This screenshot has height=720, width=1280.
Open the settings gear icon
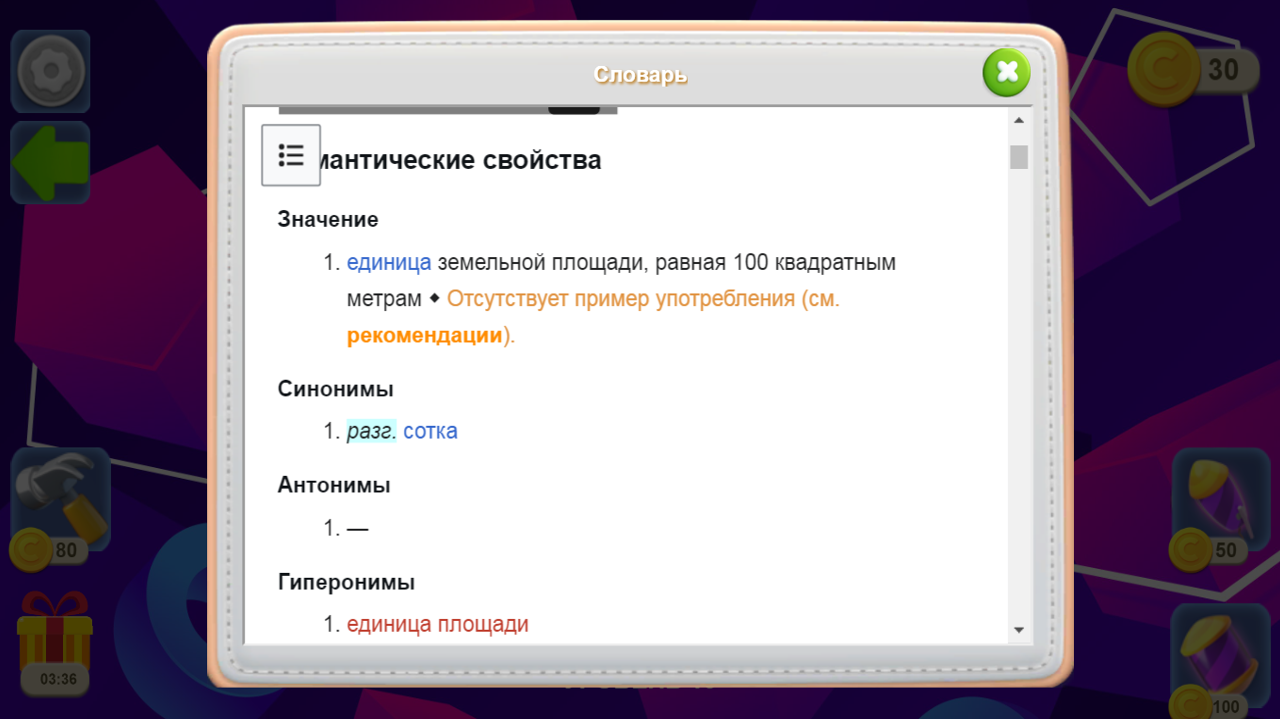(50, 71)
